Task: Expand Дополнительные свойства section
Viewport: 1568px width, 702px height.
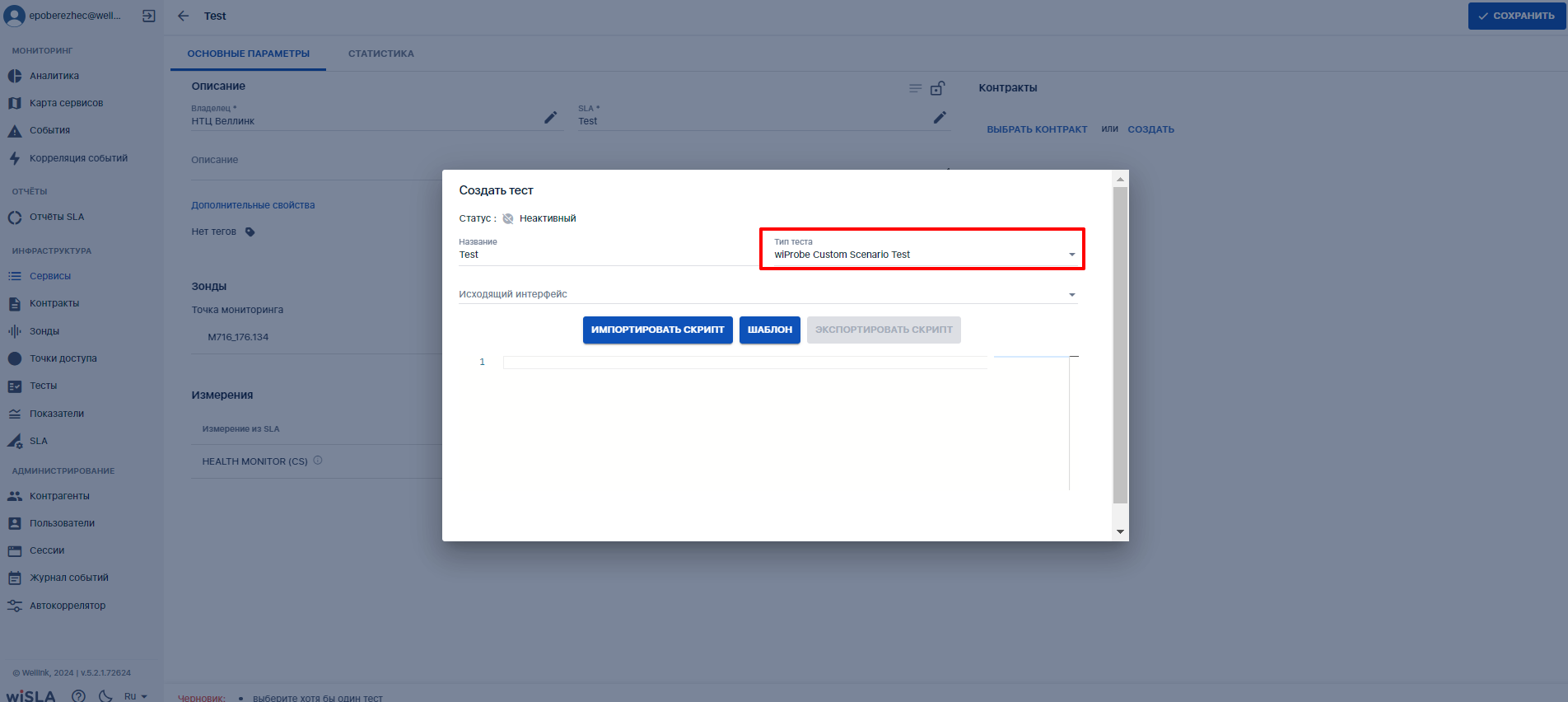Action: click(x=253, y=205)
